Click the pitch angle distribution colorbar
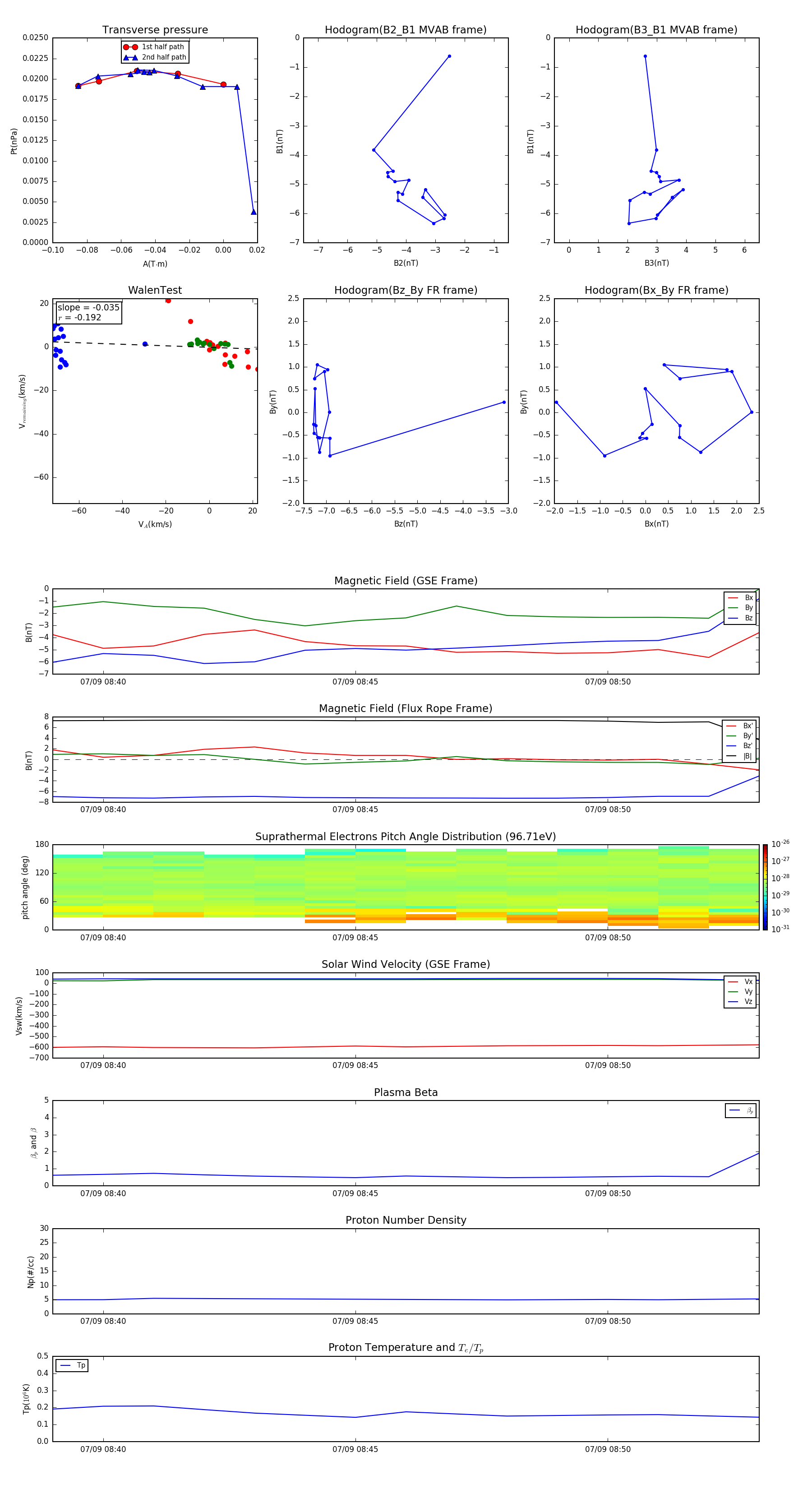Screen dimensions: 812x1489 (x=765, y=887)
